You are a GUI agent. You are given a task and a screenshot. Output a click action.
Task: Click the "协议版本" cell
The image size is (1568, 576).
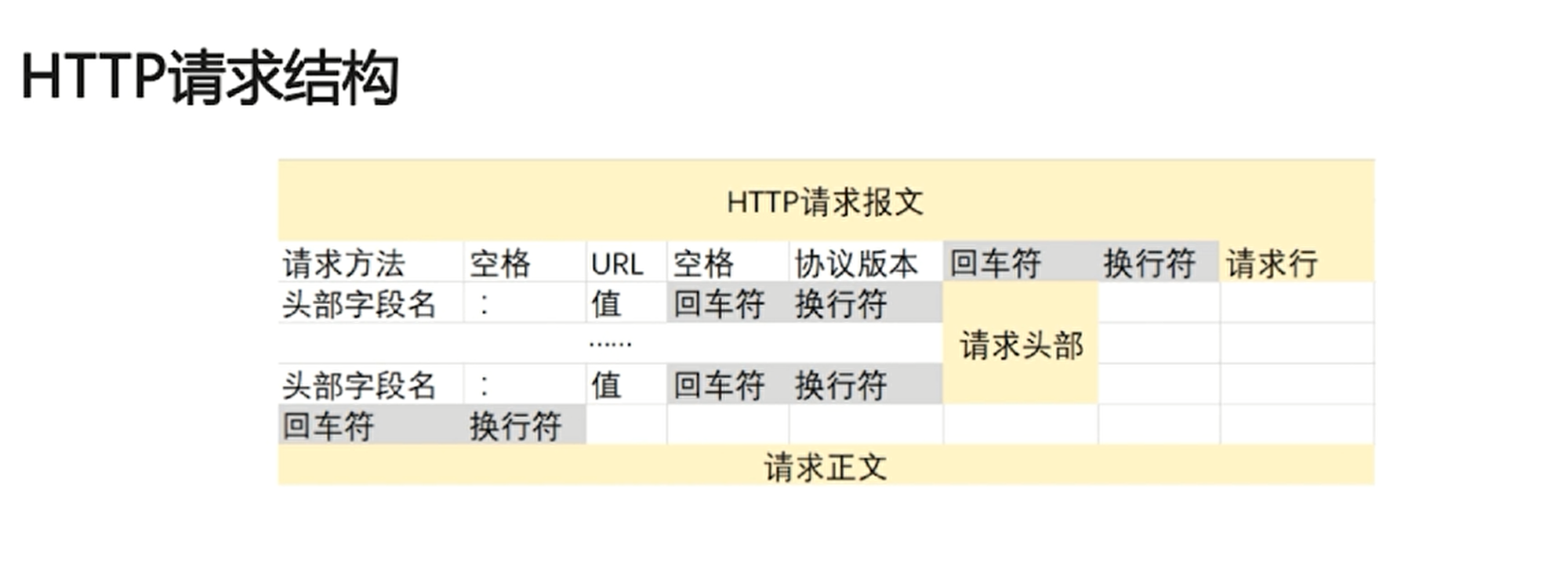[866, 263]
